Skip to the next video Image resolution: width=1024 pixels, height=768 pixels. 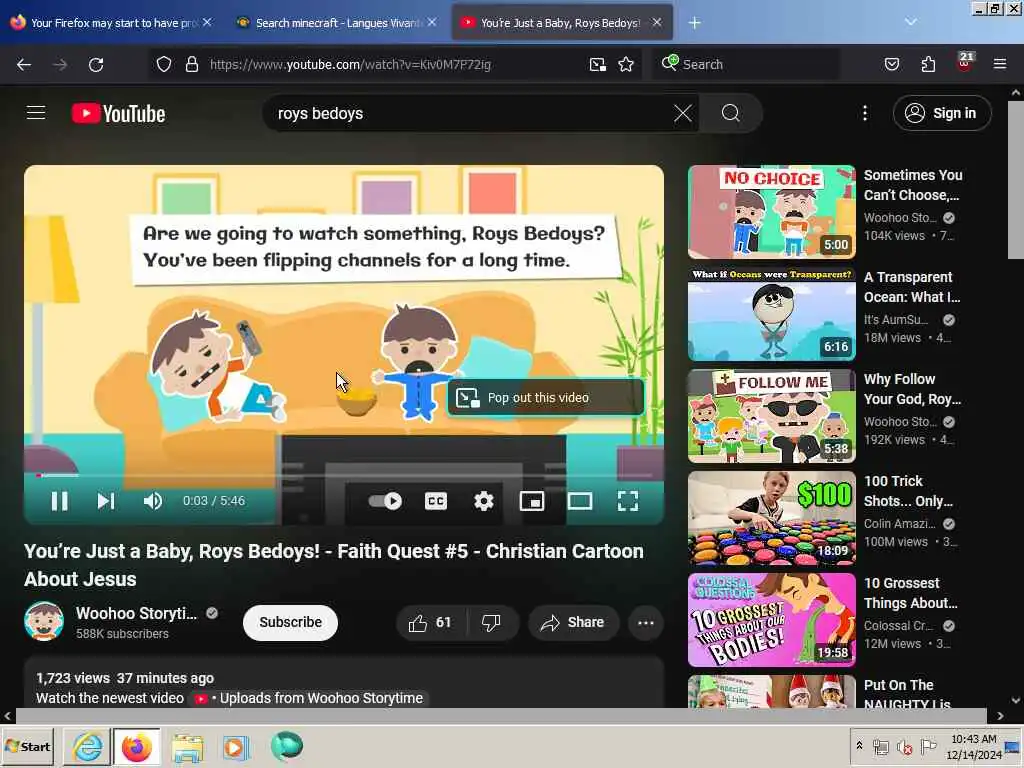coord(106,501)
